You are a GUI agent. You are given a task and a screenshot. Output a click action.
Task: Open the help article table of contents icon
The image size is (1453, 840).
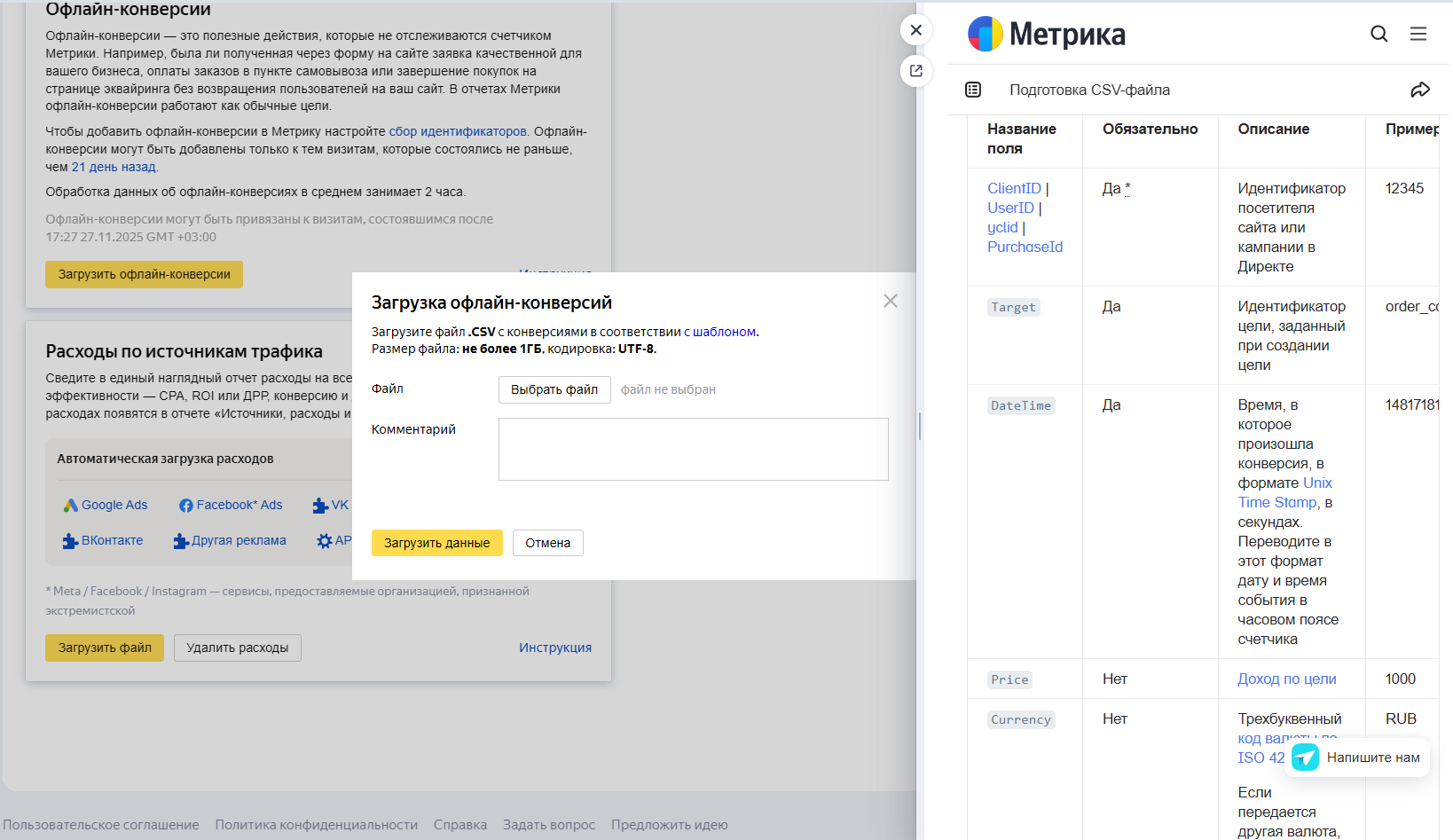(973, 90)
